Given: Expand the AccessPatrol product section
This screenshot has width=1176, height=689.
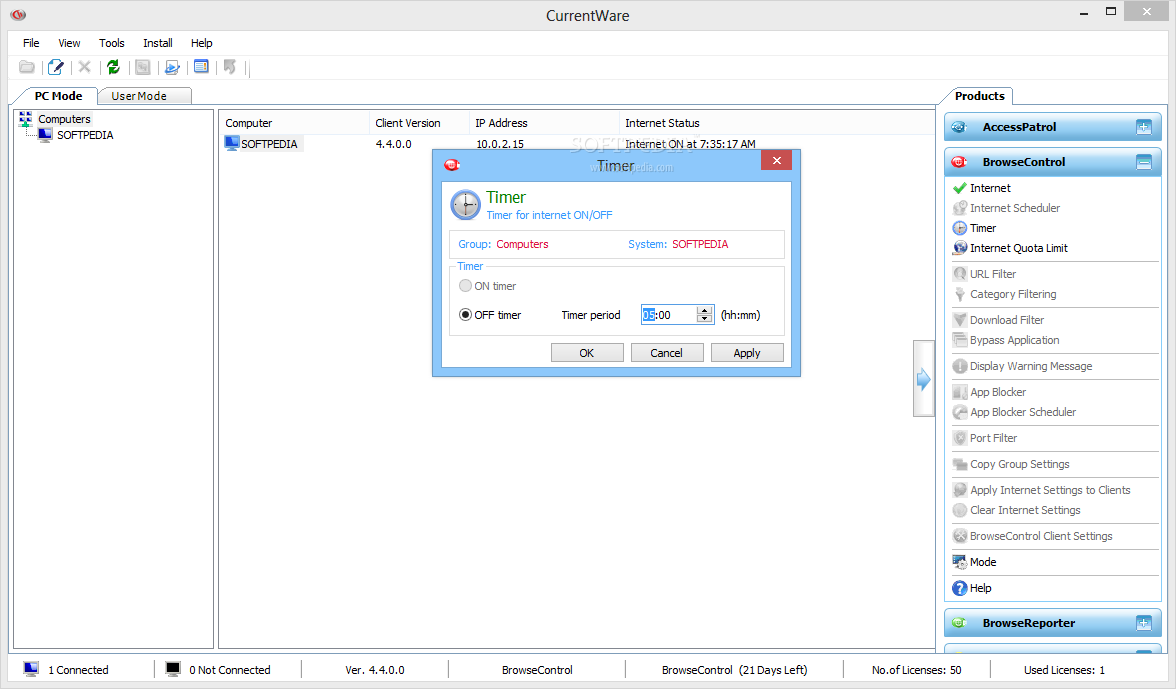Looking at the screenshot, I should [x=1143, y=127].
